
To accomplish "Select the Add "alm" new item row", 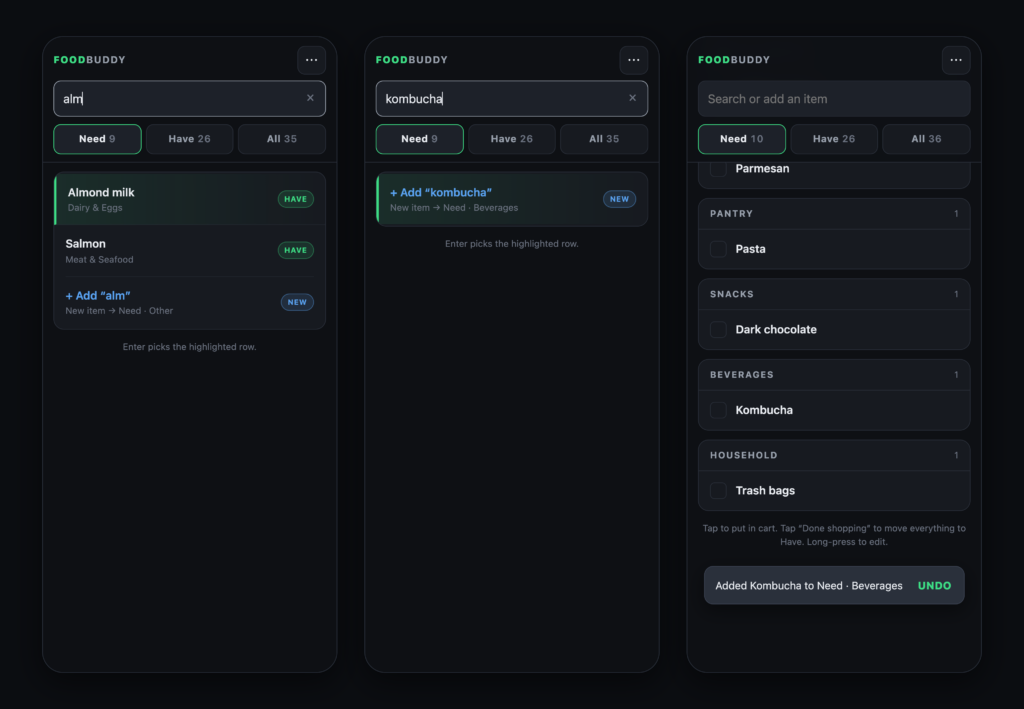I will (189, 302).
